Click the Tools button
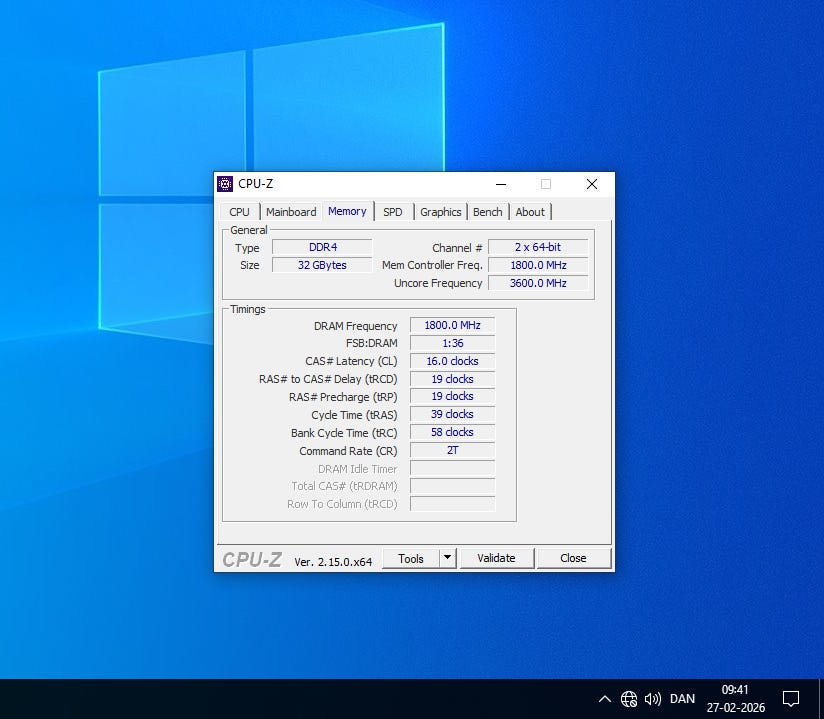824x719 pixels. [411, 558]
